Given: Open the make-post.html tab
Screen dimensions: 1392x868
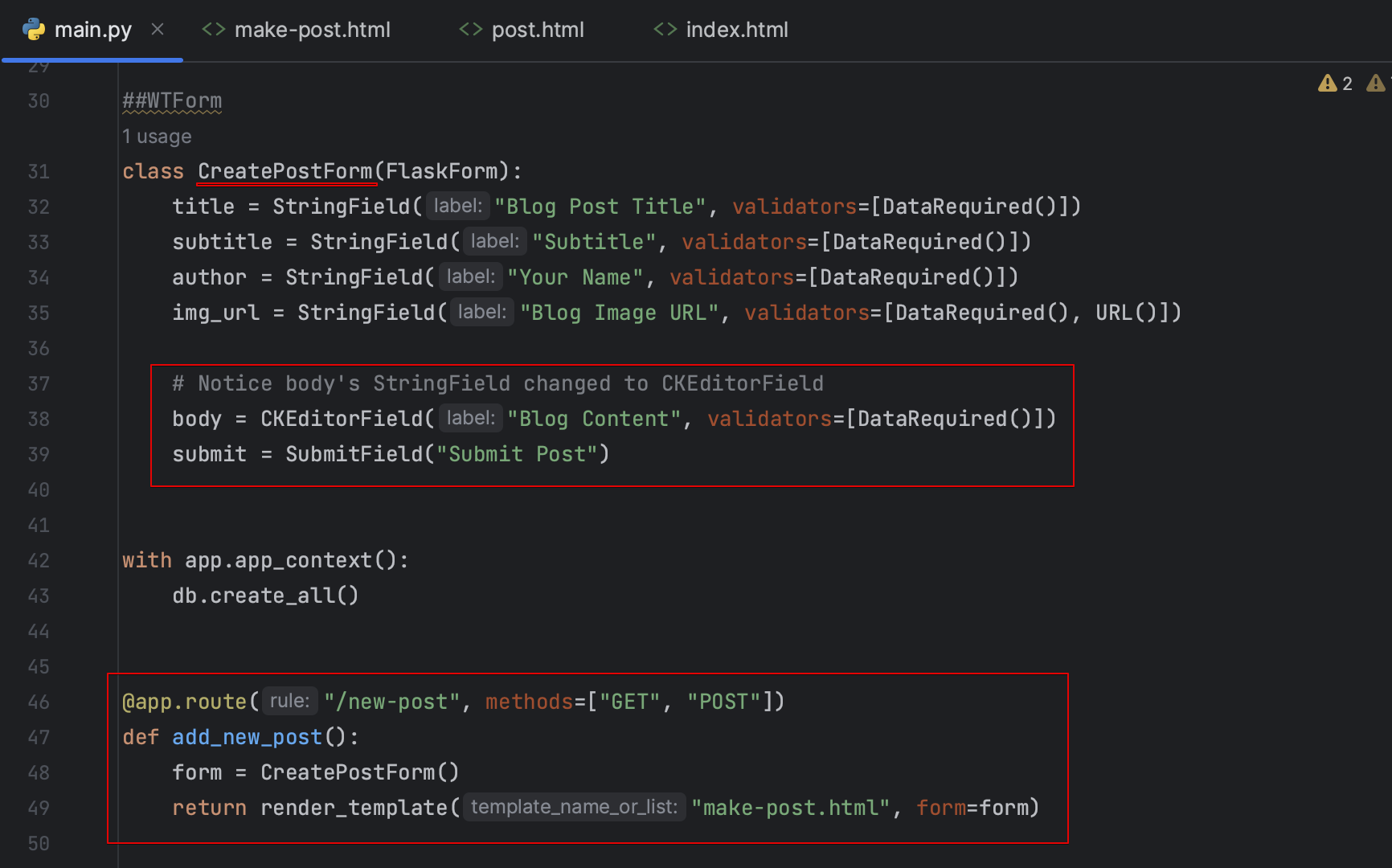Looking at the screenshot, I should 312,30.
